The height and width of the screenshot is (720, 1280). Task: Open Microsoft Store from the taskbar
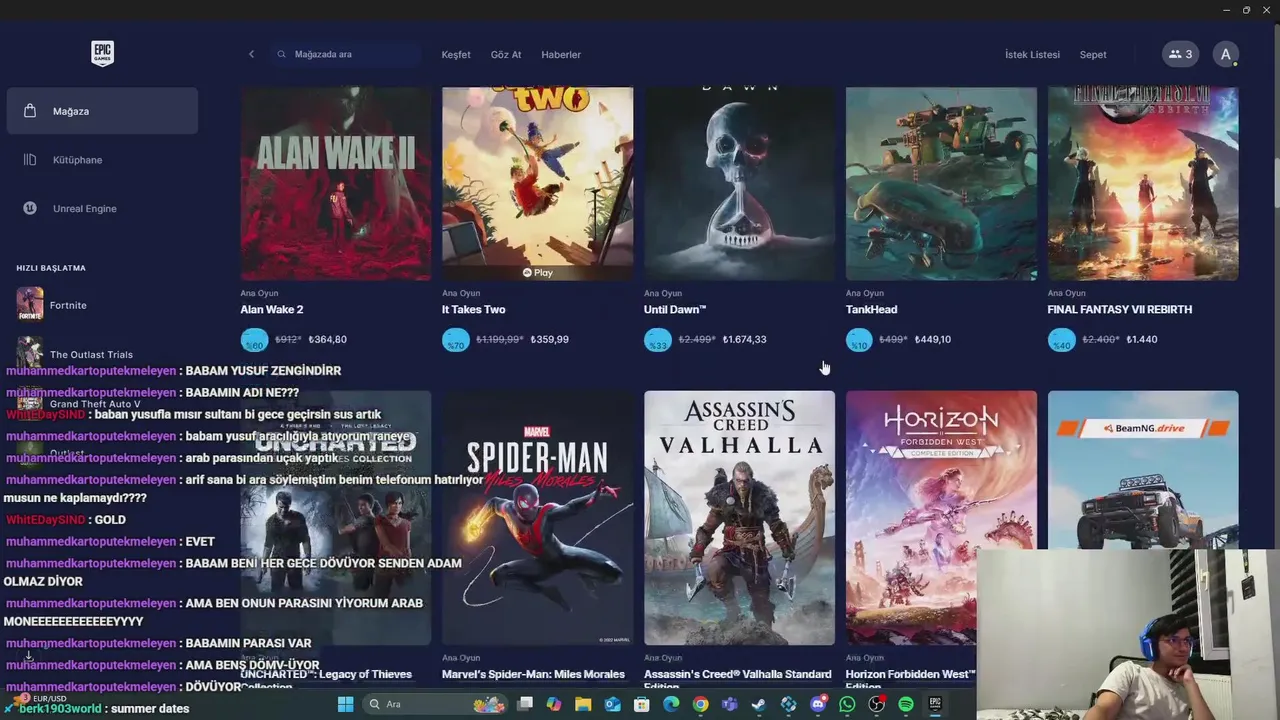642,704
